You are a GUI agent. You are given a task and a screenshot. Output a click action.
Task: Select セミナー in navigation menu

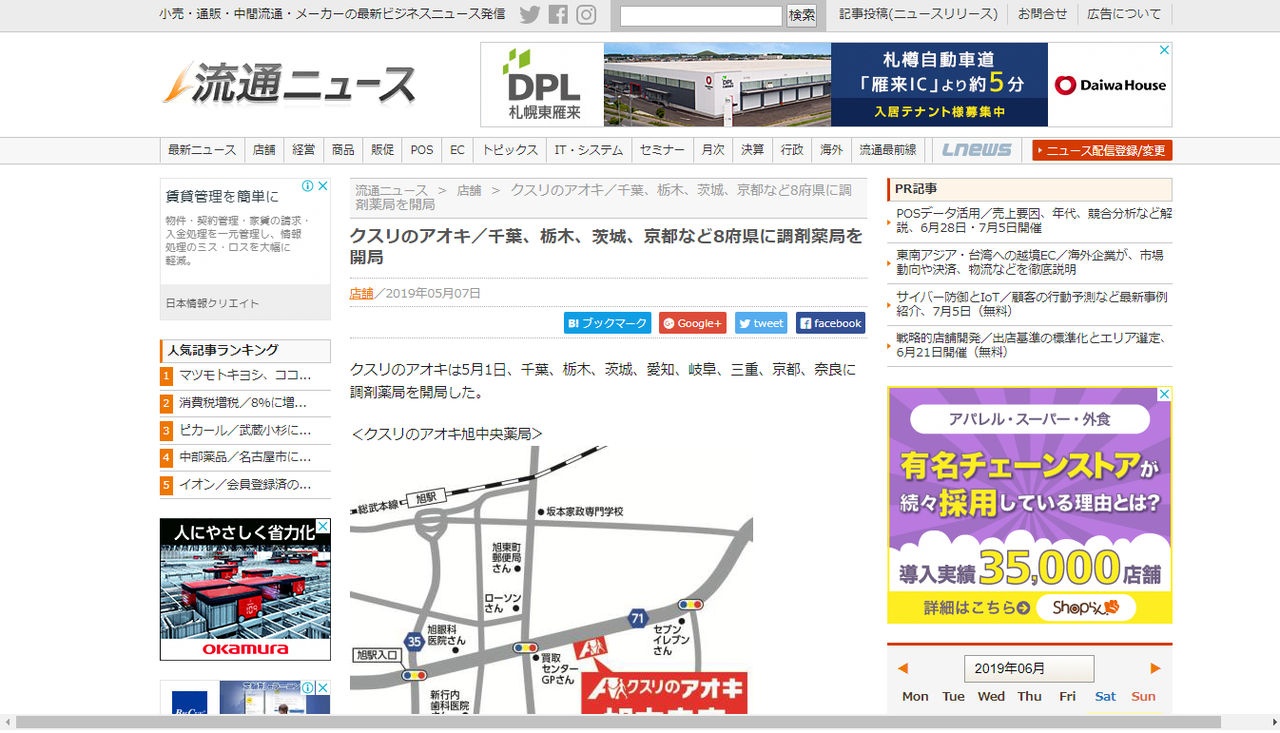(x=662, y=150)
